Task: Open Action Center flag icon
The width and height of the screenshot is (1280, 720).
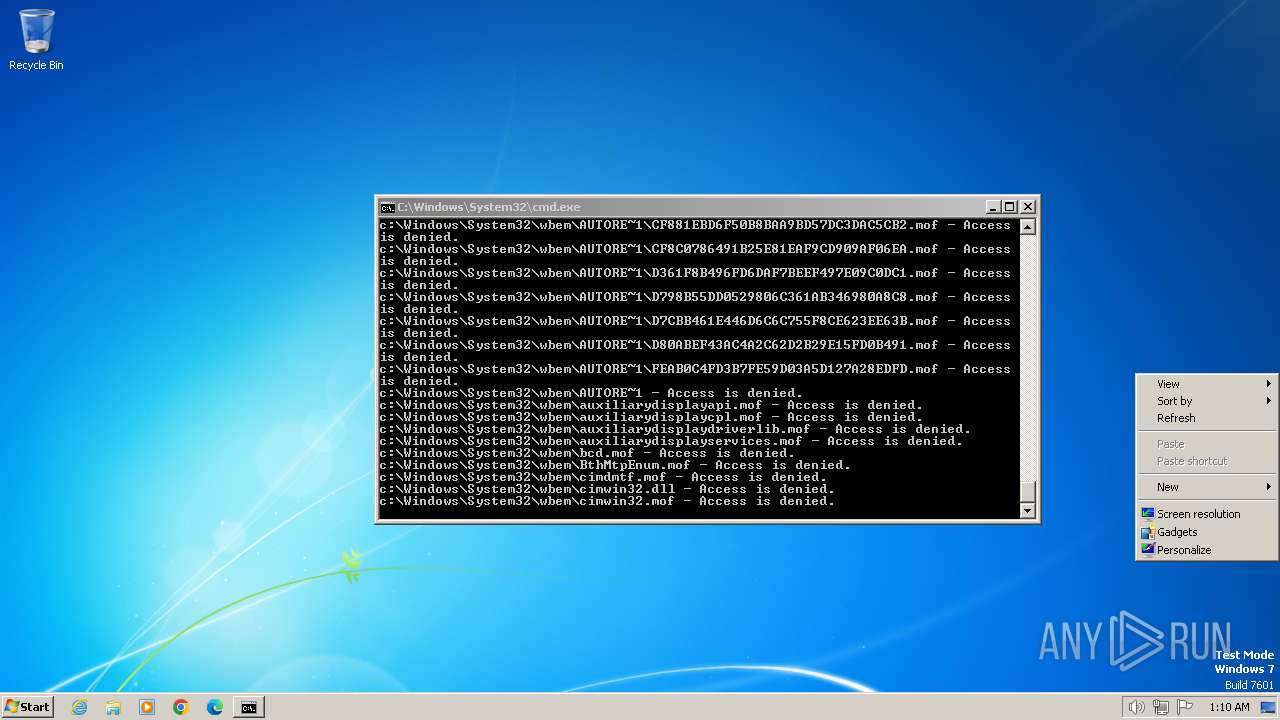Action: (x=1185, y=707)
